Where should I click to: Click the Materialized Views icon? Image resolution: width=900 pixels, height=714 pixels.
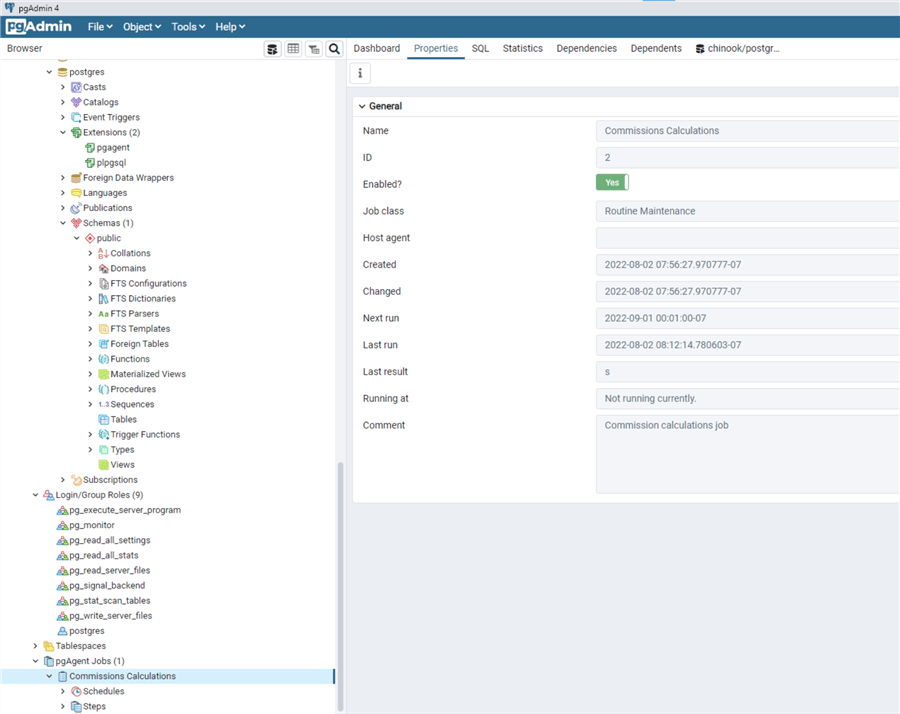pos(103,374)
